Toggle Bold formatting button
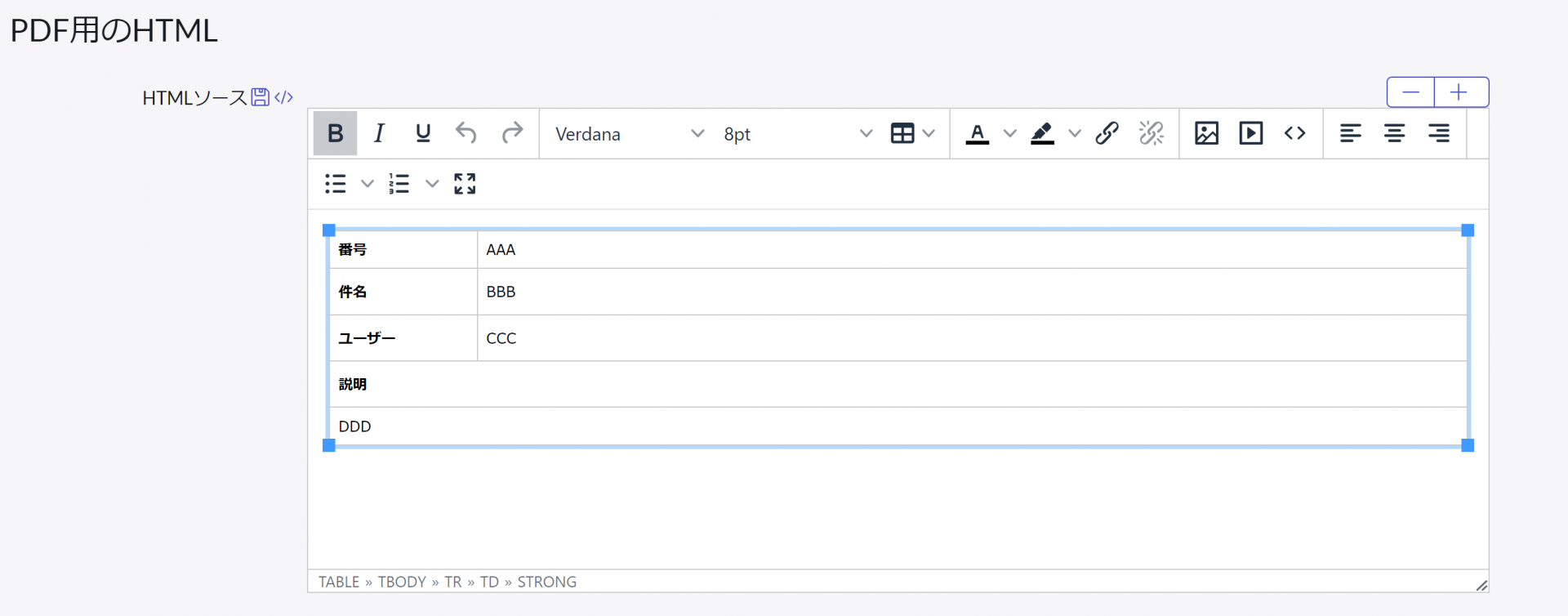 (x=335, y=133)
